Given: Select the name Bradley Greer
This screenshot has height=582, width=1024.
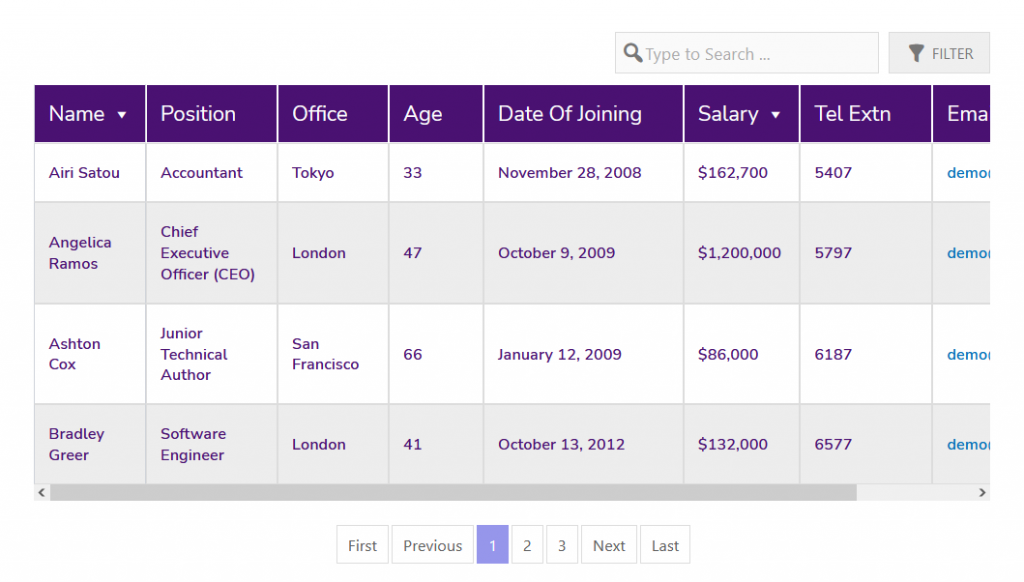Looking at the screenshot, I should pyautogui.click(x=76, y=444).
